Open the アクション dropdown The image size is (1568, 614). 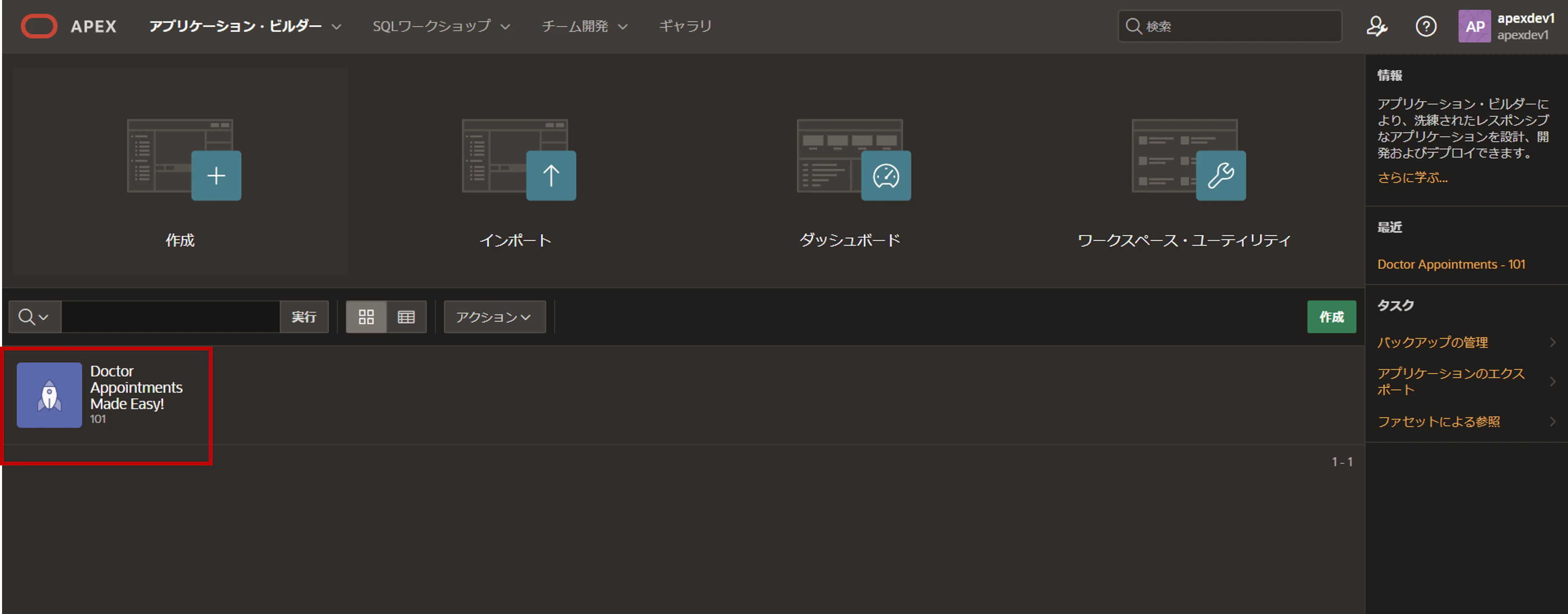tap(494, 316)
